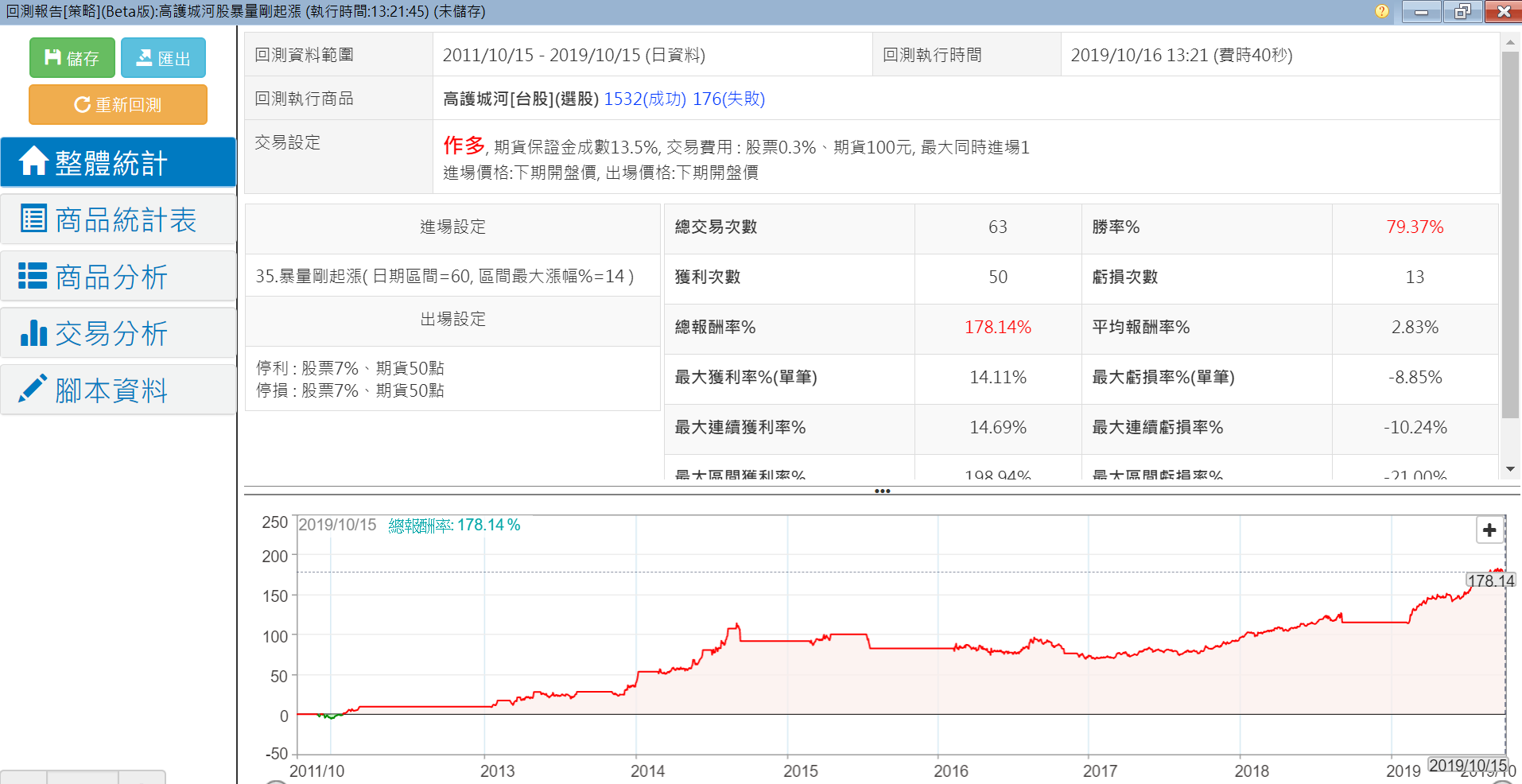Click the restore window button in the title bar

1462,11
